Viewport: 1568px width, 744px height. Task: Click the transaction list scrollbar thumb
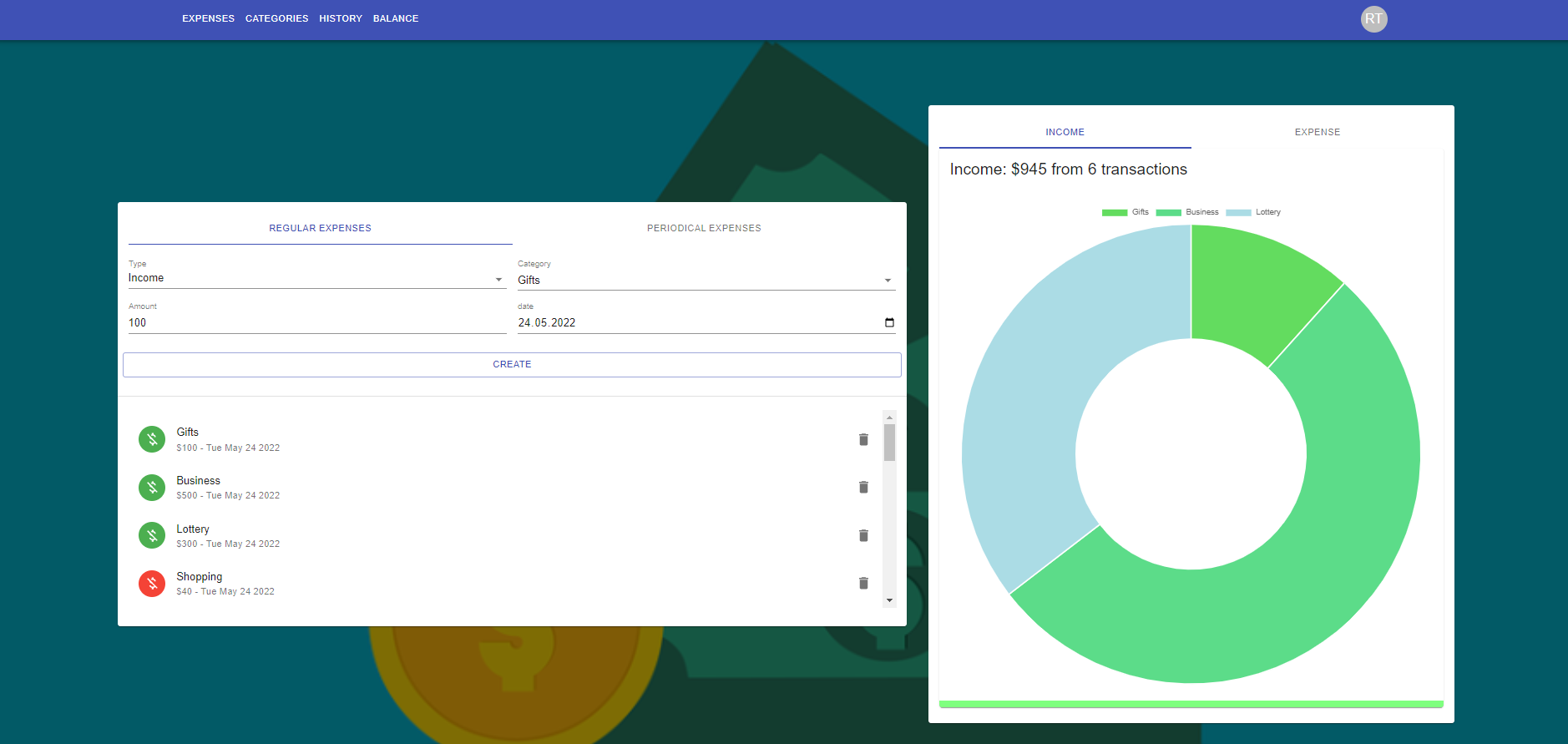tap(889, 443)
